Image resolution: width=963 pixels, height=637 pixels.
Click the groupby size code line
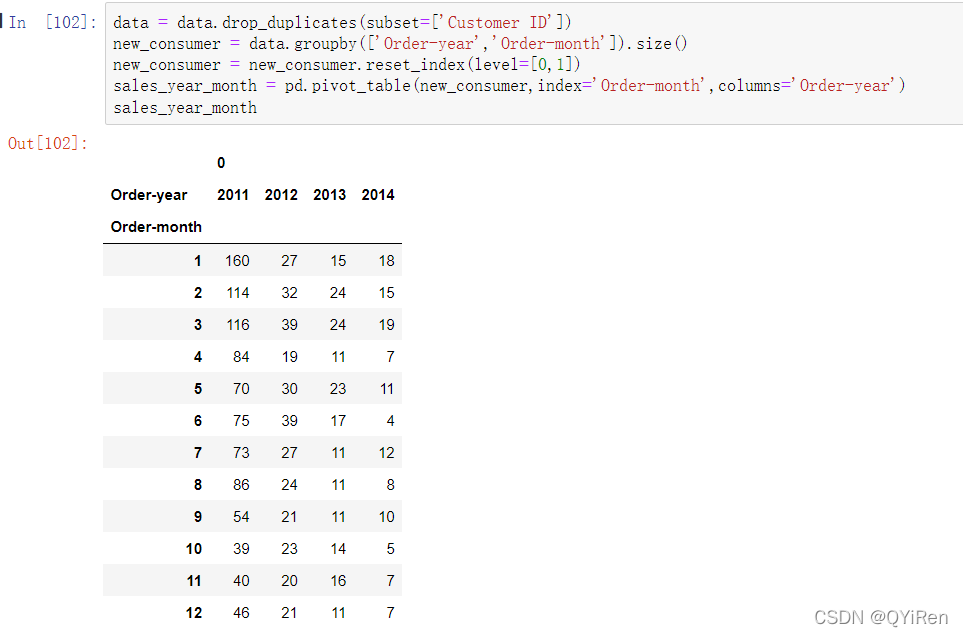[400, 44]
